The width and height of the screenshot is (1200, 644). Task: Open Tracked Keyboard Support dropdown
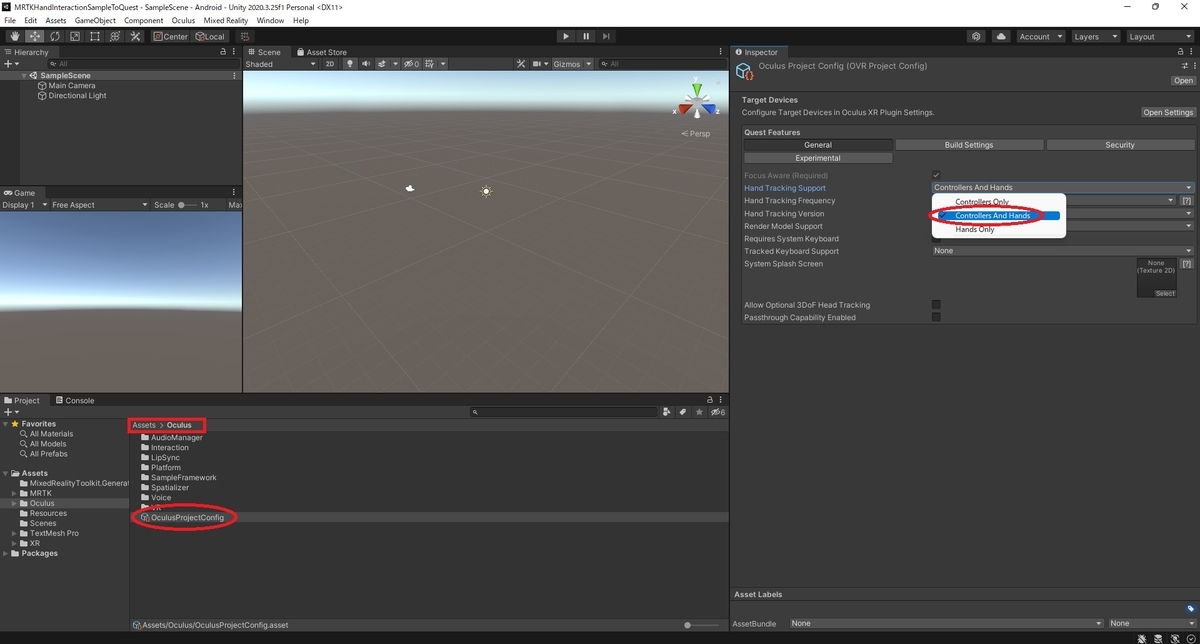(x=1062, y=251)
